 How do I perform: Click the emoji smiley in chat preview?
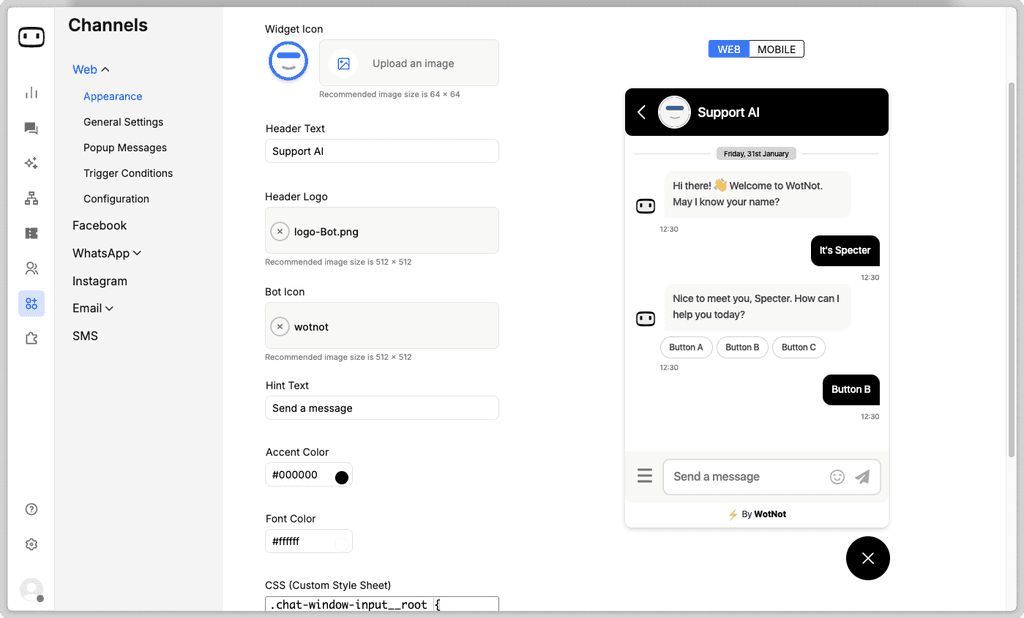837,477
